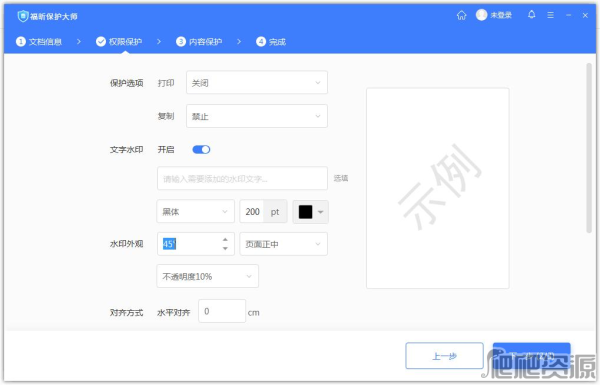The width and height of the screenshot is (600, 385).
Task: Open position dropdown showing 页面正中
Action: [x=284, y=244]
